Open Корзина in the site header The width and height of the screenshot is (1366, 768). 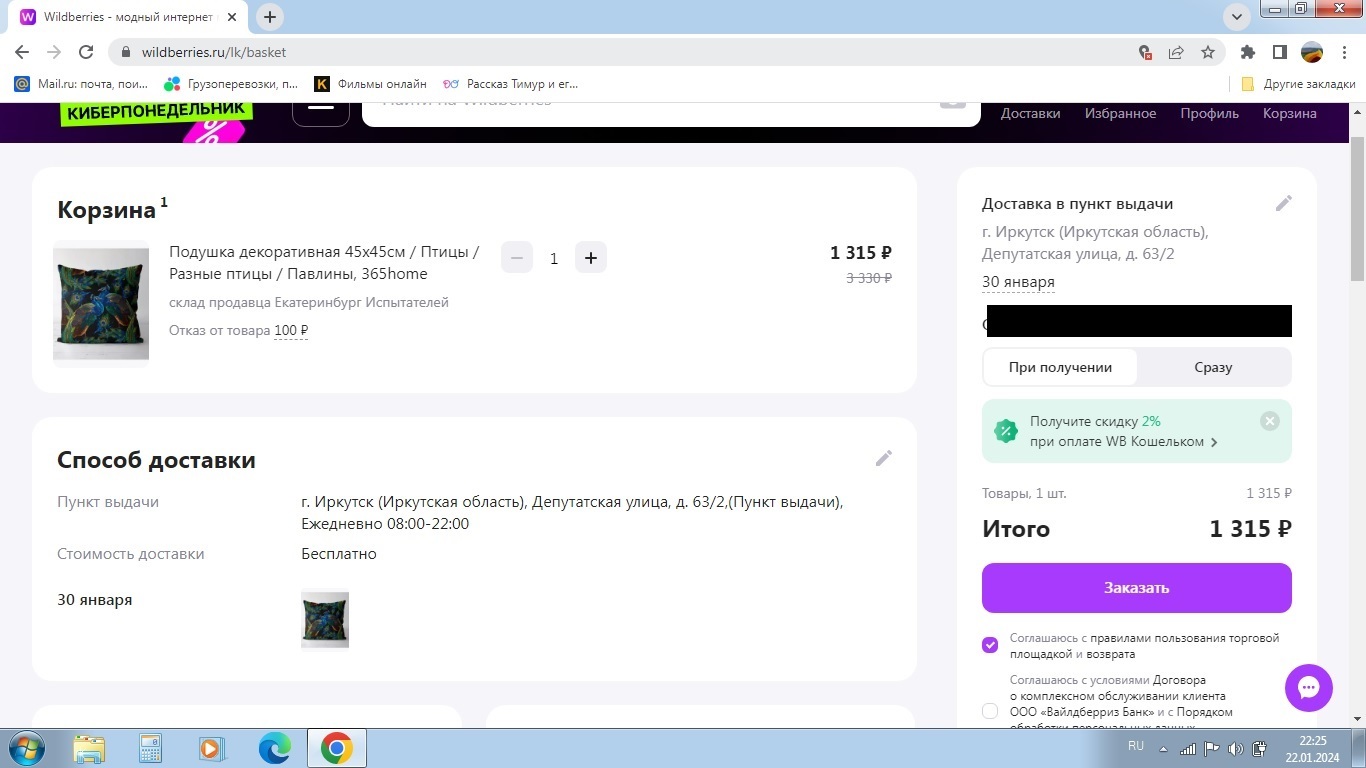click(1289, 113)
